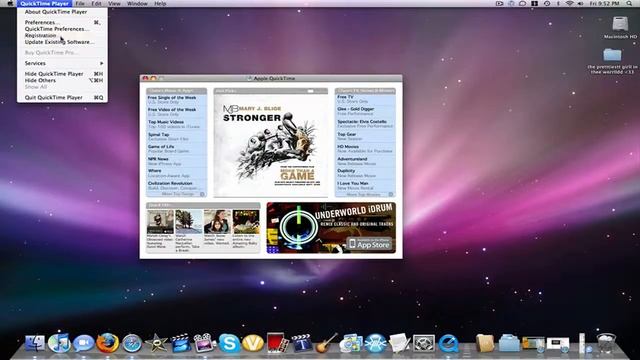
Task: Open the I Love You Man link
Action: point(353,183)
